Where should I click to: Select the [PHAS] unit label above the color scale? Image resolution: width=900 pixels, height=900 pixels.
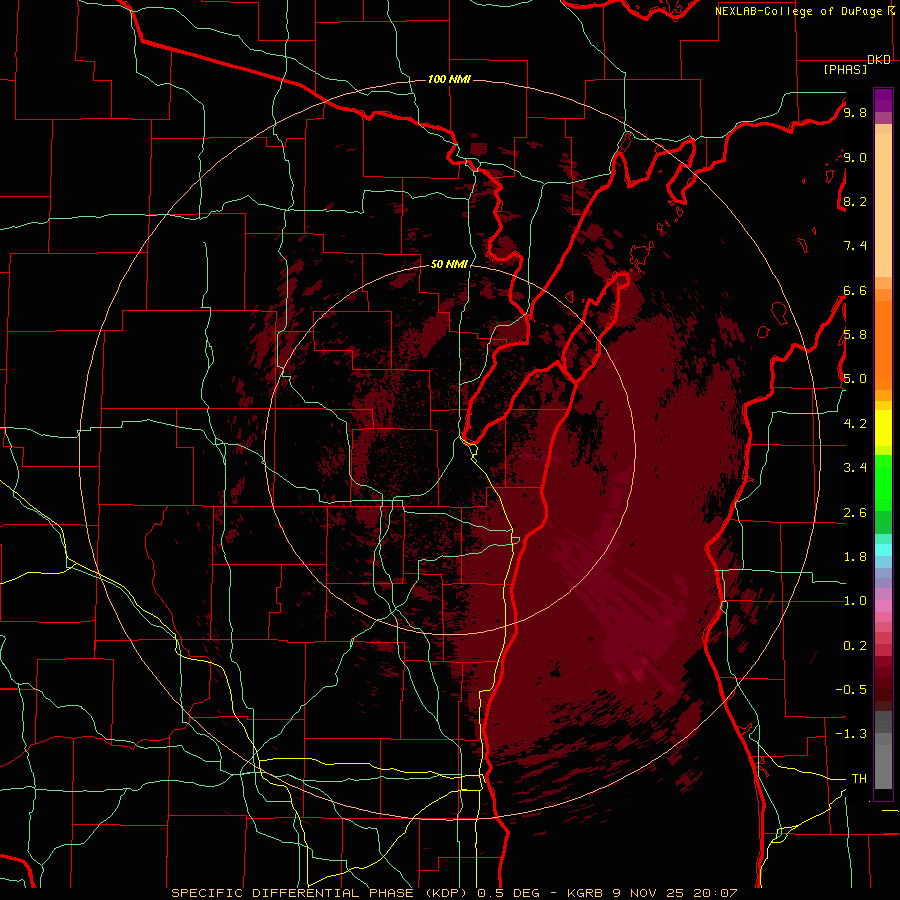pyautogui.click(x=845, y=69)
